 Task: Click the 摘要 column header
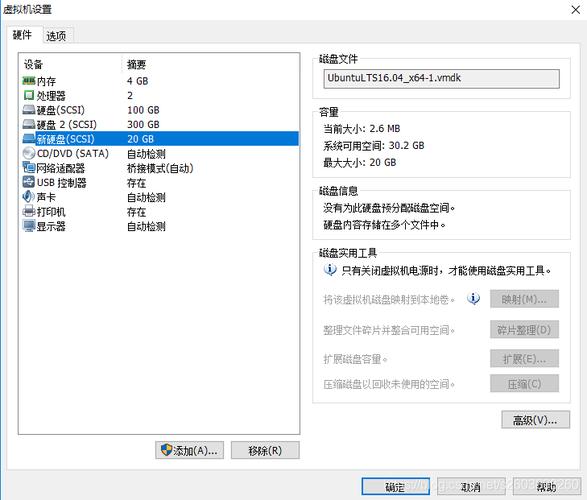[136, 64]
